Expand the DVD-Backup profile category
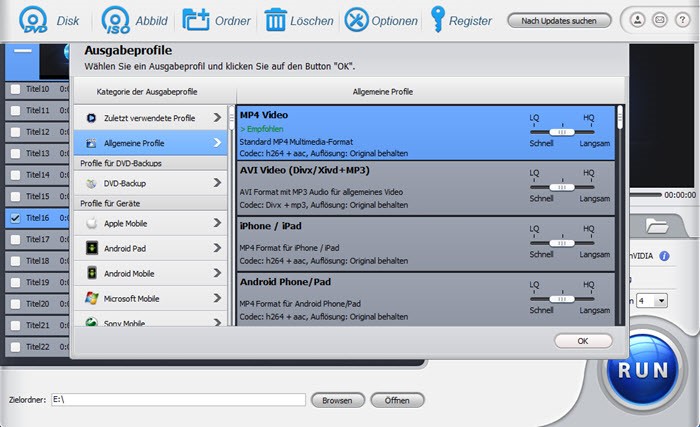Screen dimensions: 700x427 point(150,183)
